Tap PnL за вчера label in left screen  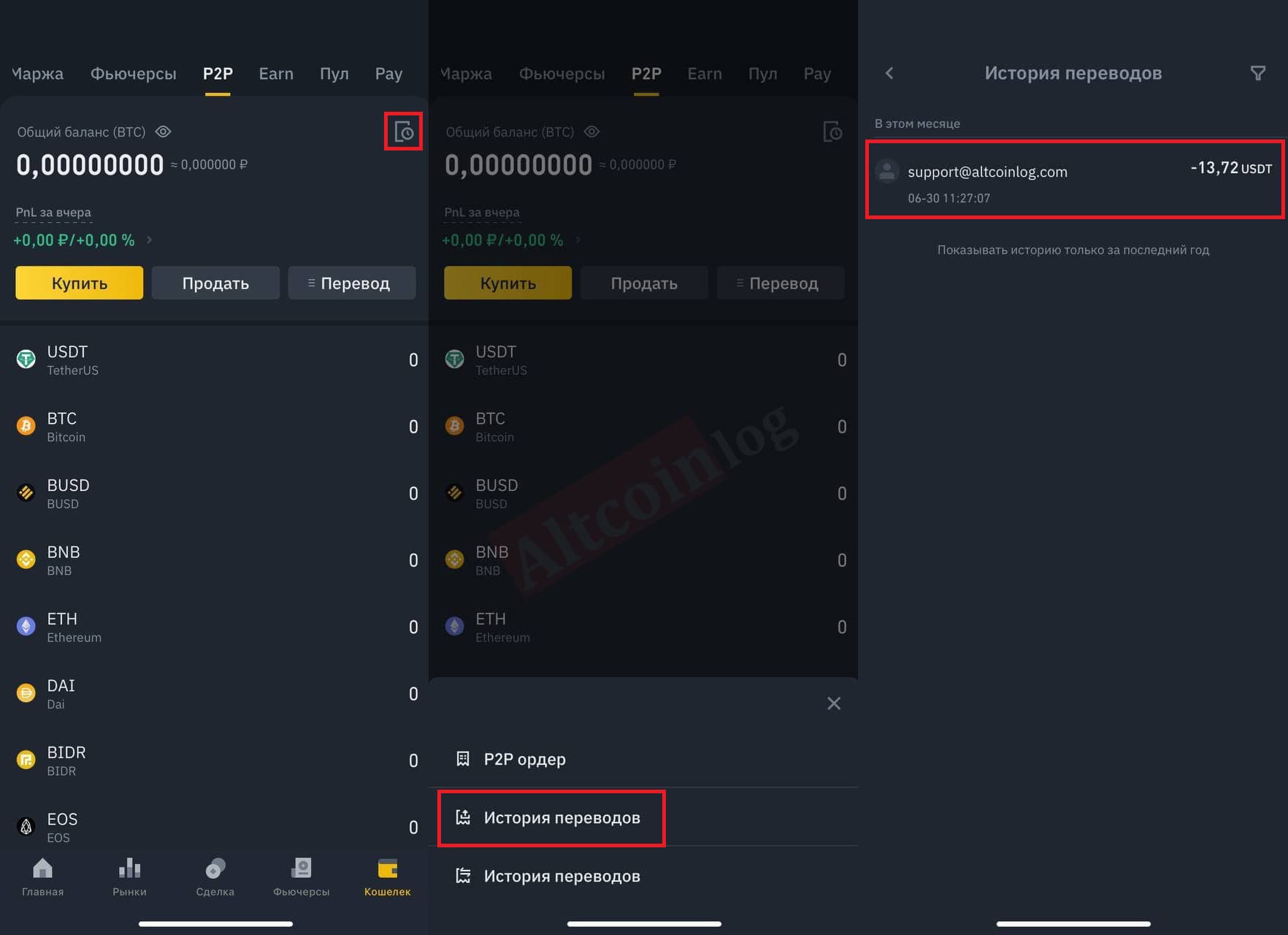pos(53,213)
